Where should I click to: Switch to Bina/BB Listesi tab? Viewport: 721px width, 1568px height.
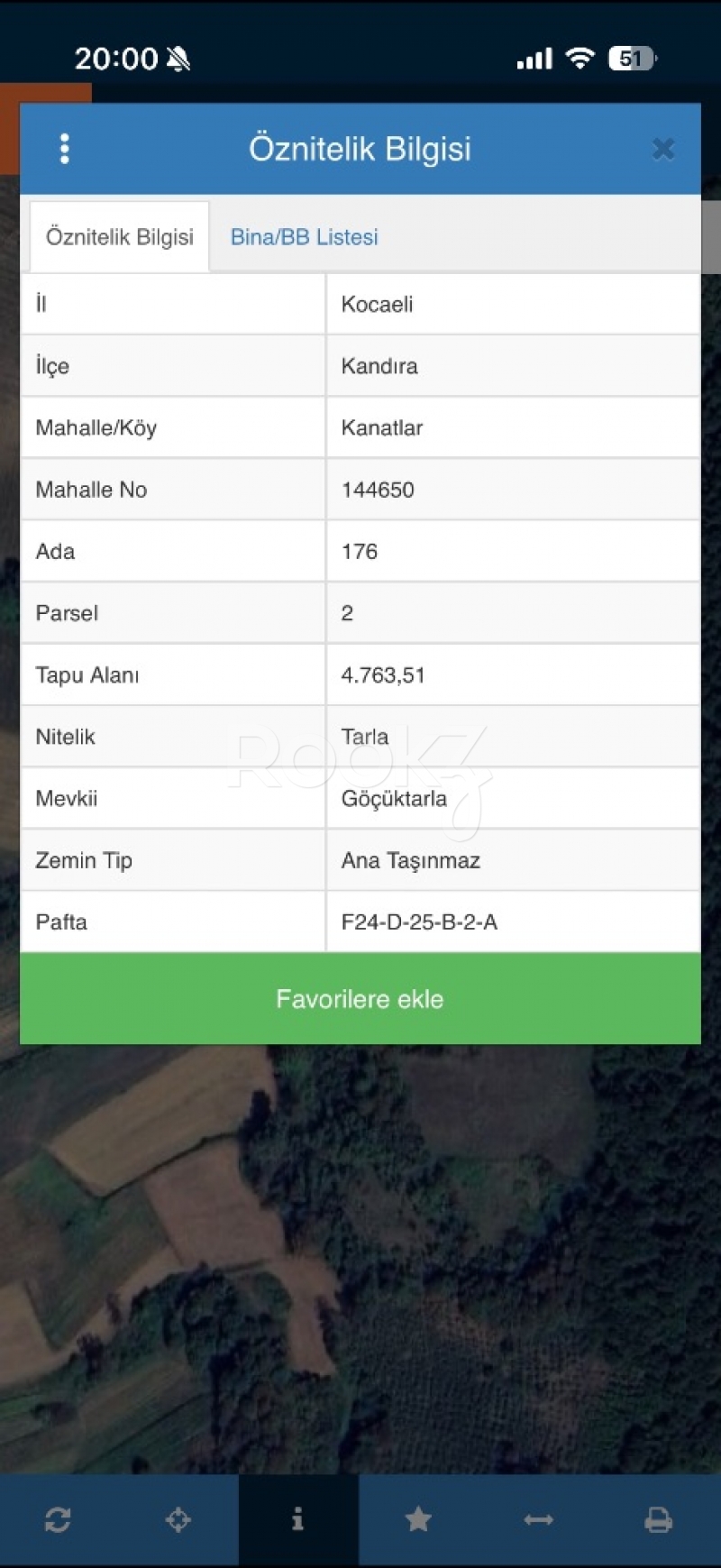(304, 237)
